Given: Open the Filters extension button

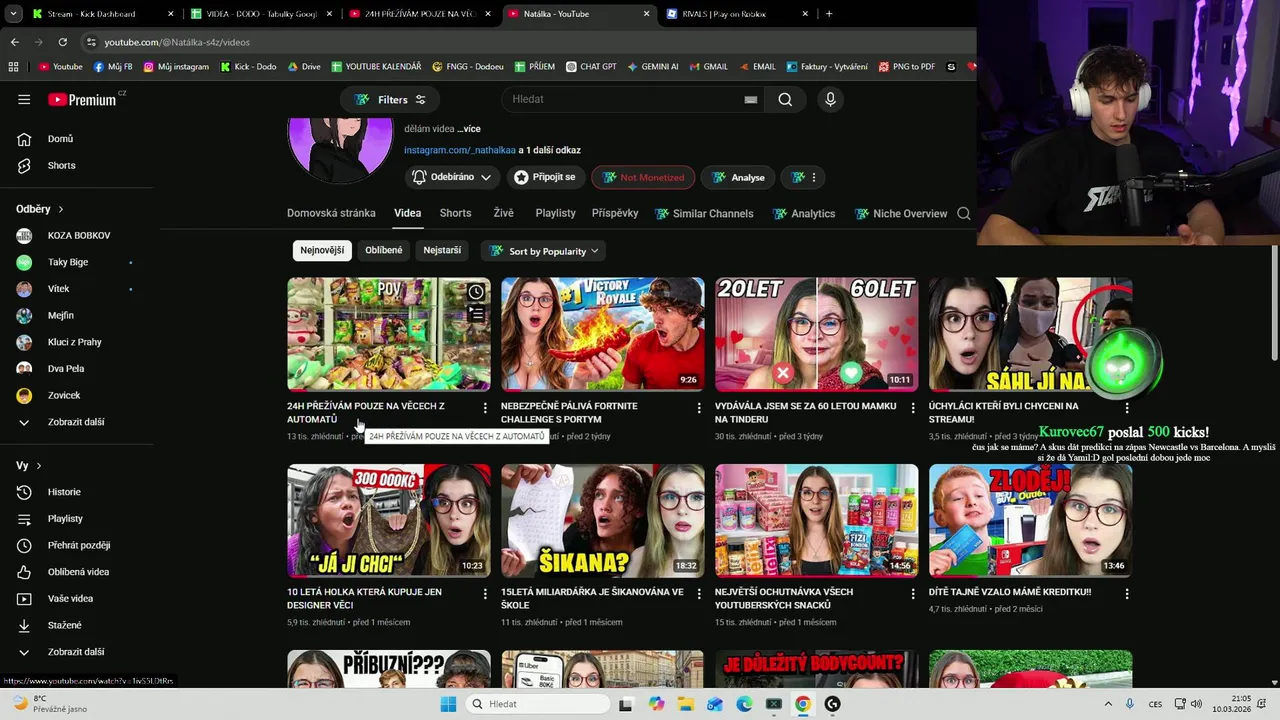Looking at the screenshot, I should coord(390,99).
